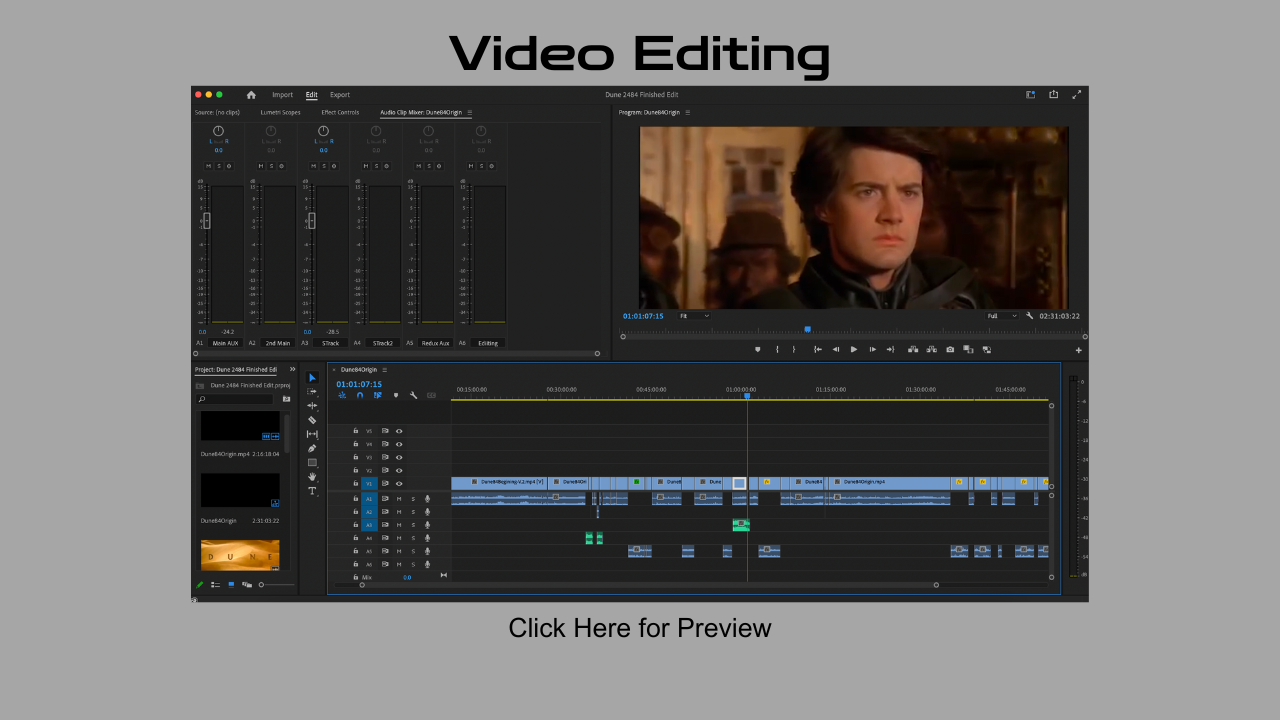Image resolution: width=1280 pixels, height=720 pixels.
Task: Open the Audio Clip Mixer panel menu
Action: 470,113
